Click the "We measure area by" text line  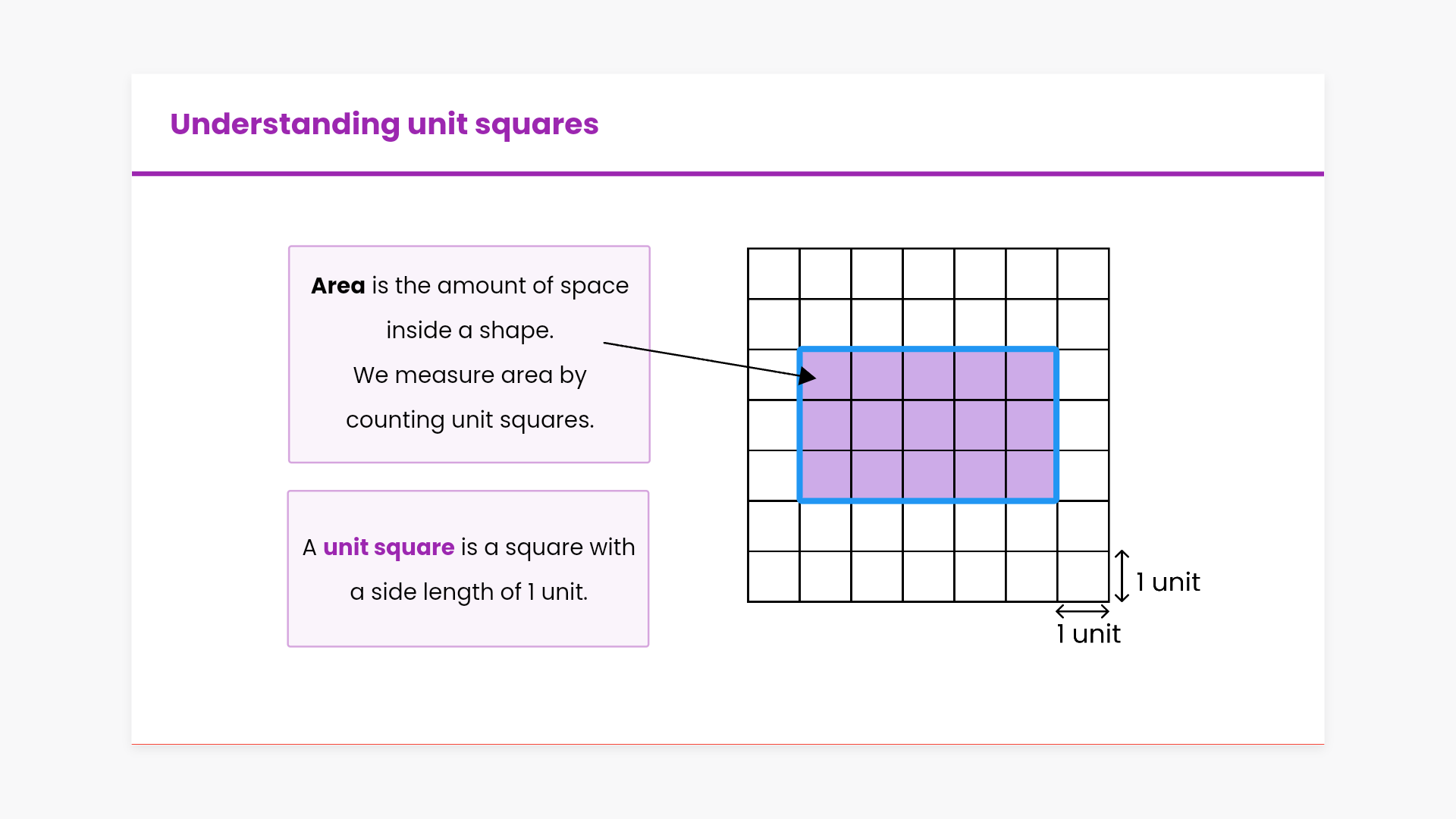pos(469,375)
